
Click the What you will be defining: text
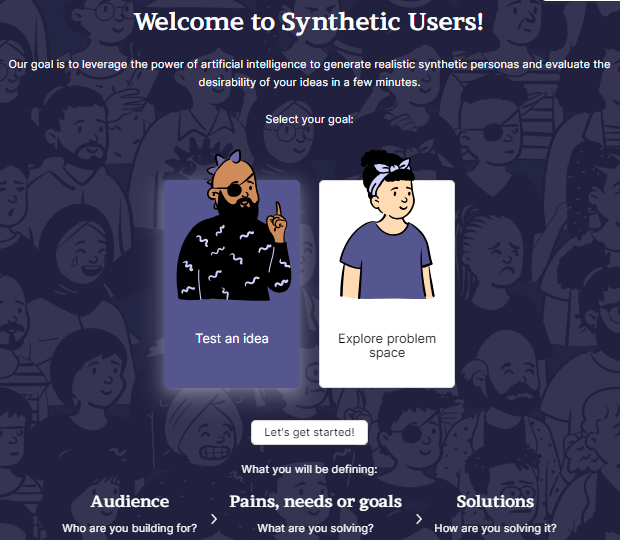309,469
